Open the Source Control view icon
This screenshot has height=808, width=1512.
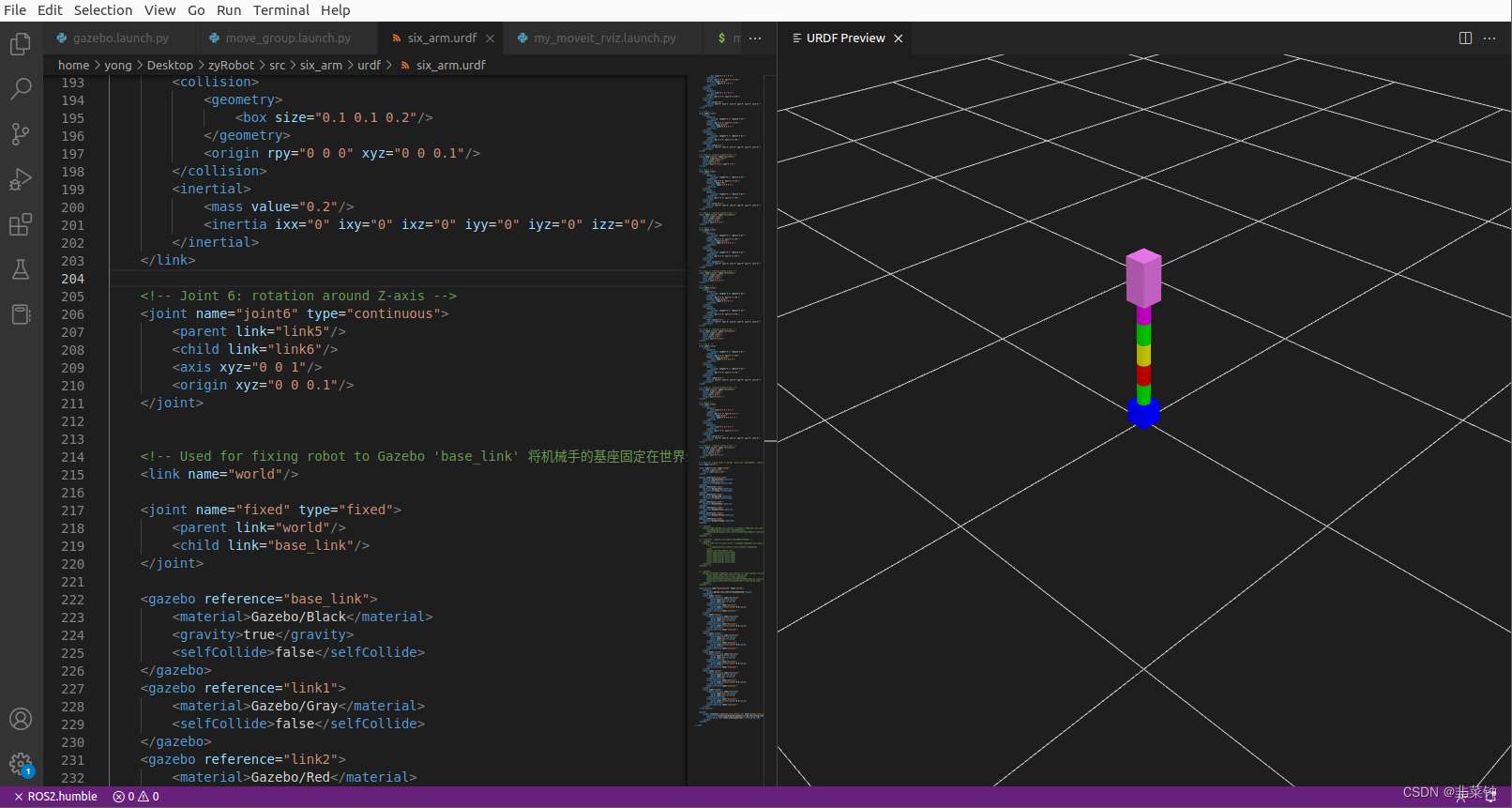21,134
